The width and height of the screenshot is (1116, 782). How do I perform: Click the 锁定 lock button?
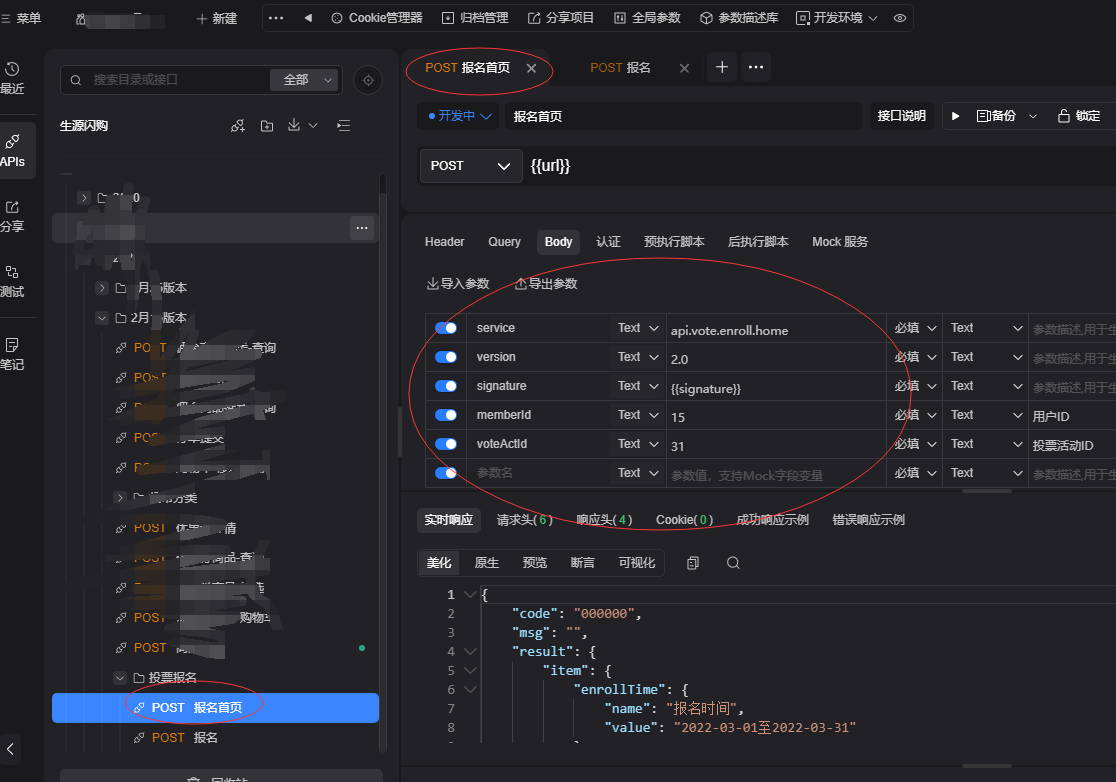pyautogui.click(x=1079, y=116)
